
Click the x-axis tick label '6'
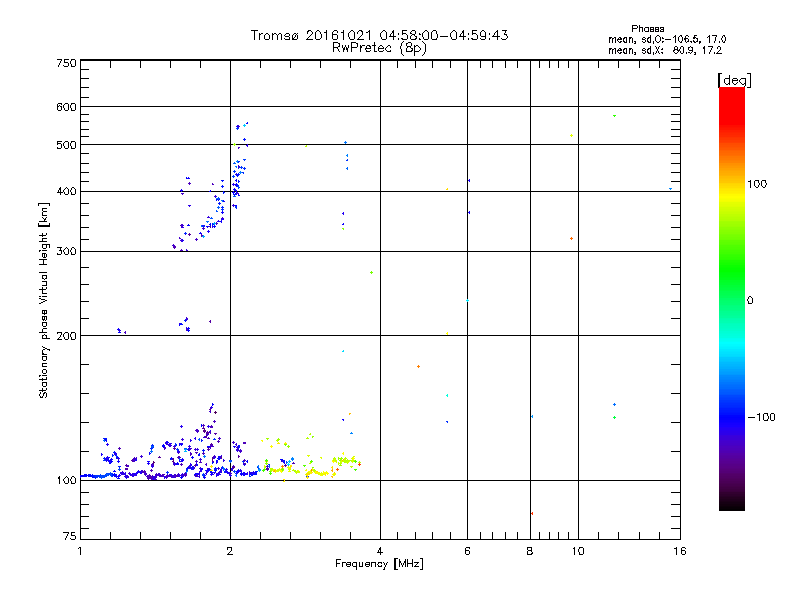point(467,551)
